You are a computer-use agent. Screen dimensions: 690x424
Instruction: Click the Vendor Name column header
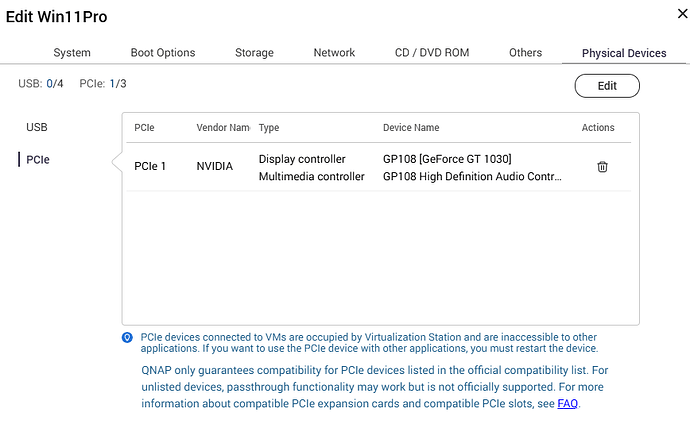pos(223,128)
